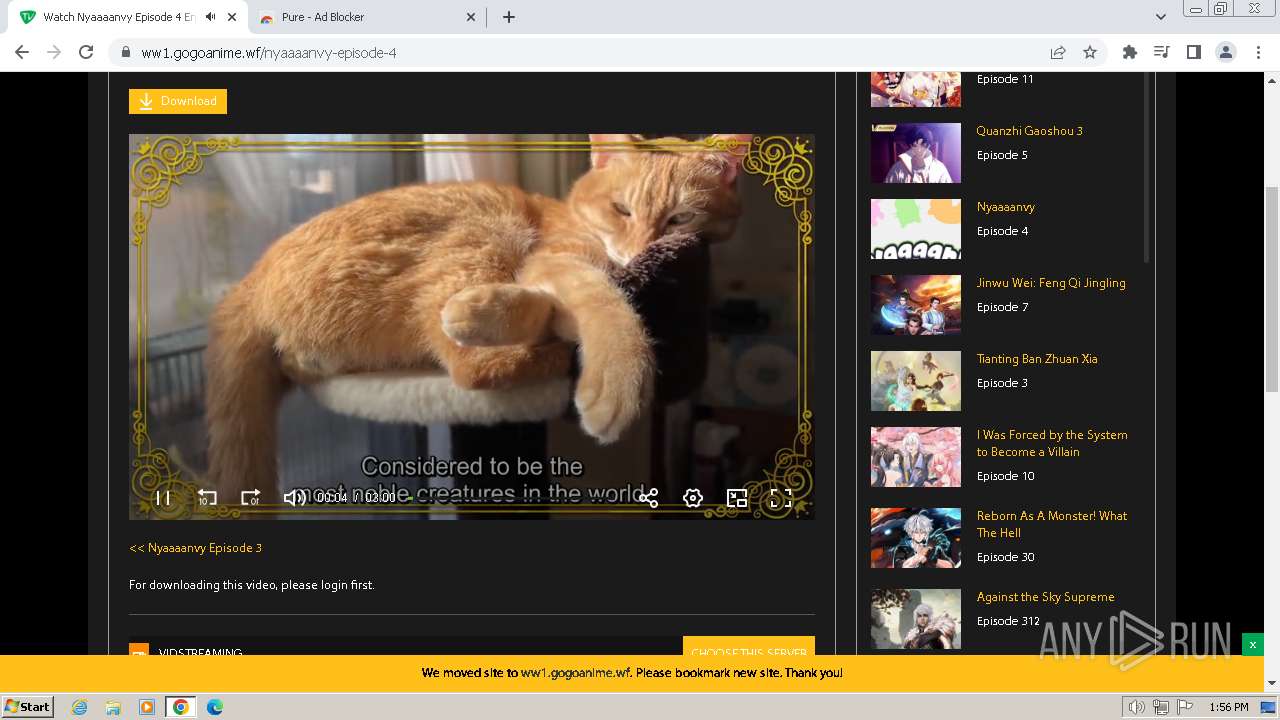This screenshot has height=720, width=1280.
Task: Open Nyaaaanvy title in sidebar
Action: 1006,207
